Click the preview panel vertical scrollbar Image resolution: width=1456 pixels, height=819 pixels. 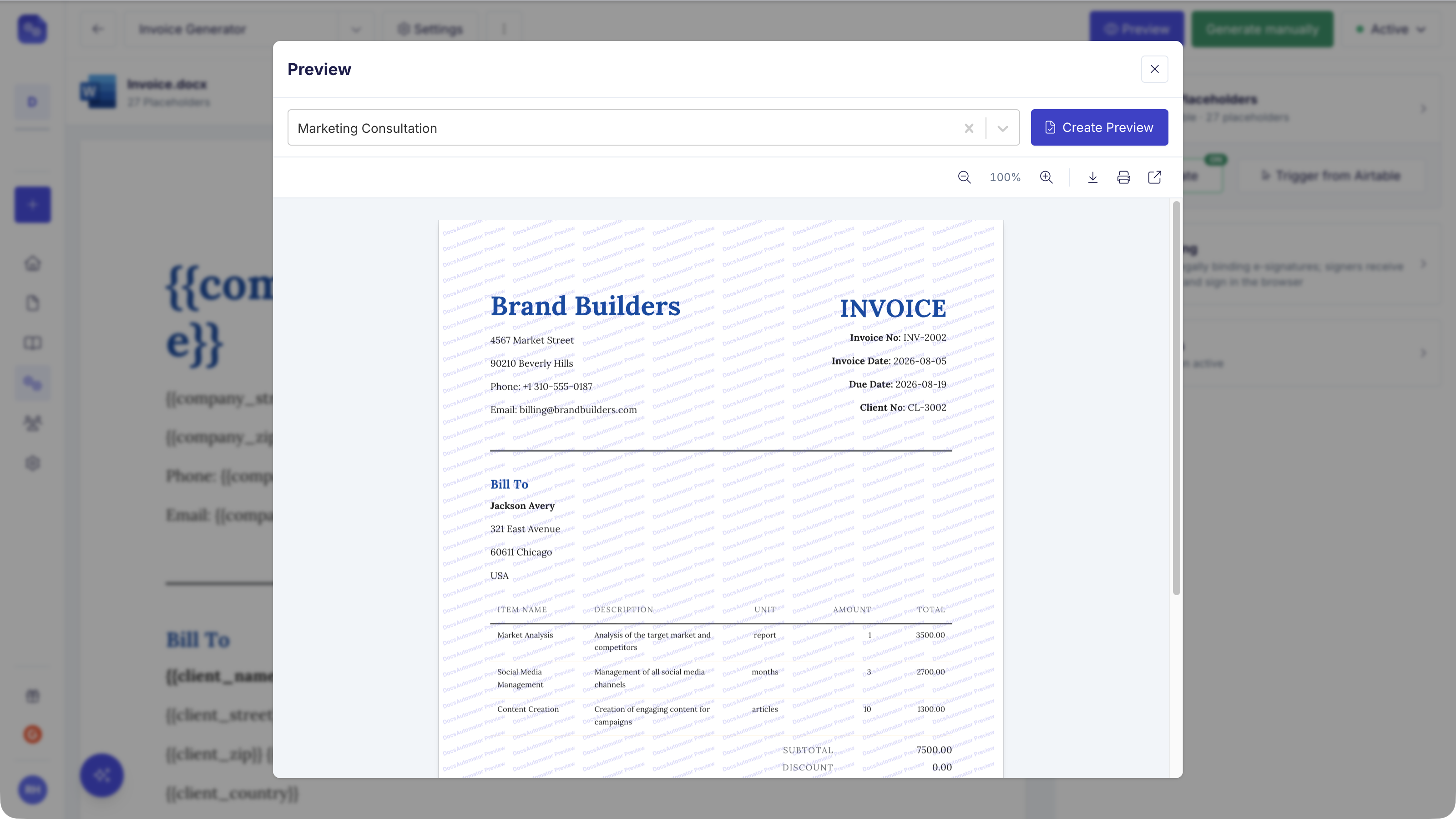[x=1176, y=399]
